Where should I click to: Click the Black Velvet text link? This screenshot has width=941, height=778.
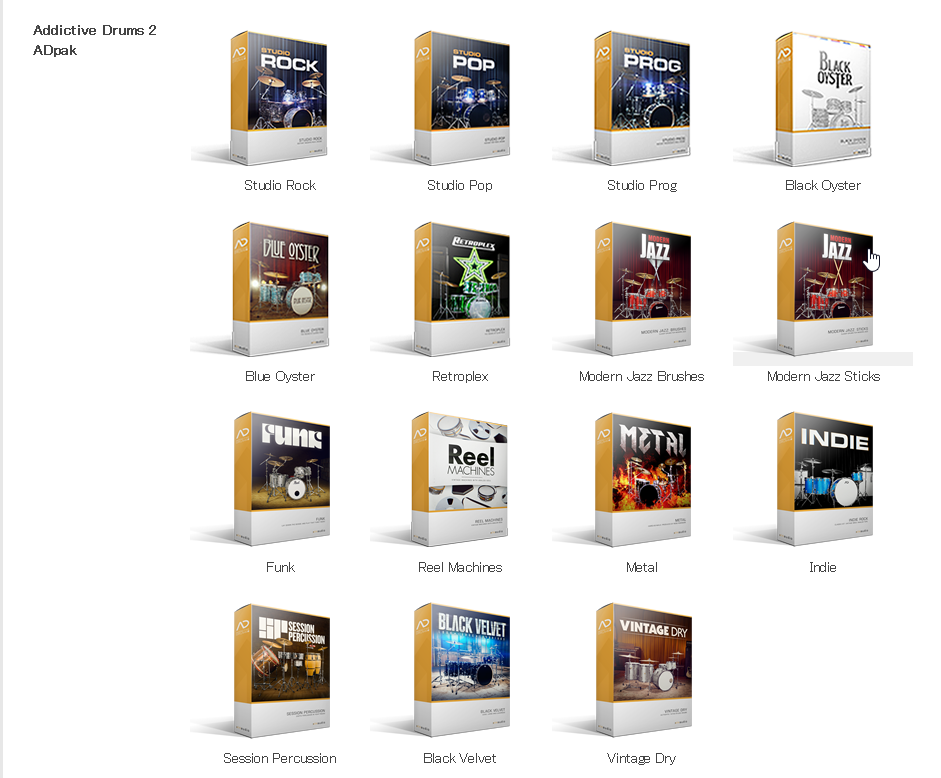click(460, 758)
